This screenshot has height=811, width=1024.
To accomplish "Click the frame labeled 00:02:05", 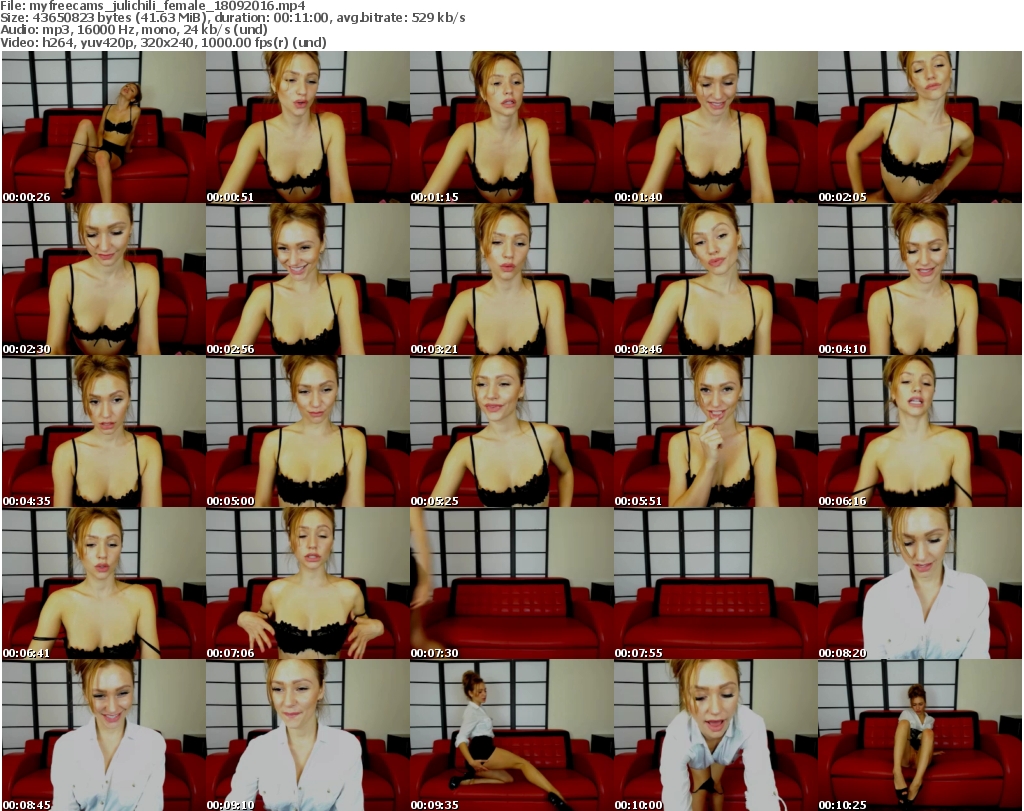I will 919,128.
